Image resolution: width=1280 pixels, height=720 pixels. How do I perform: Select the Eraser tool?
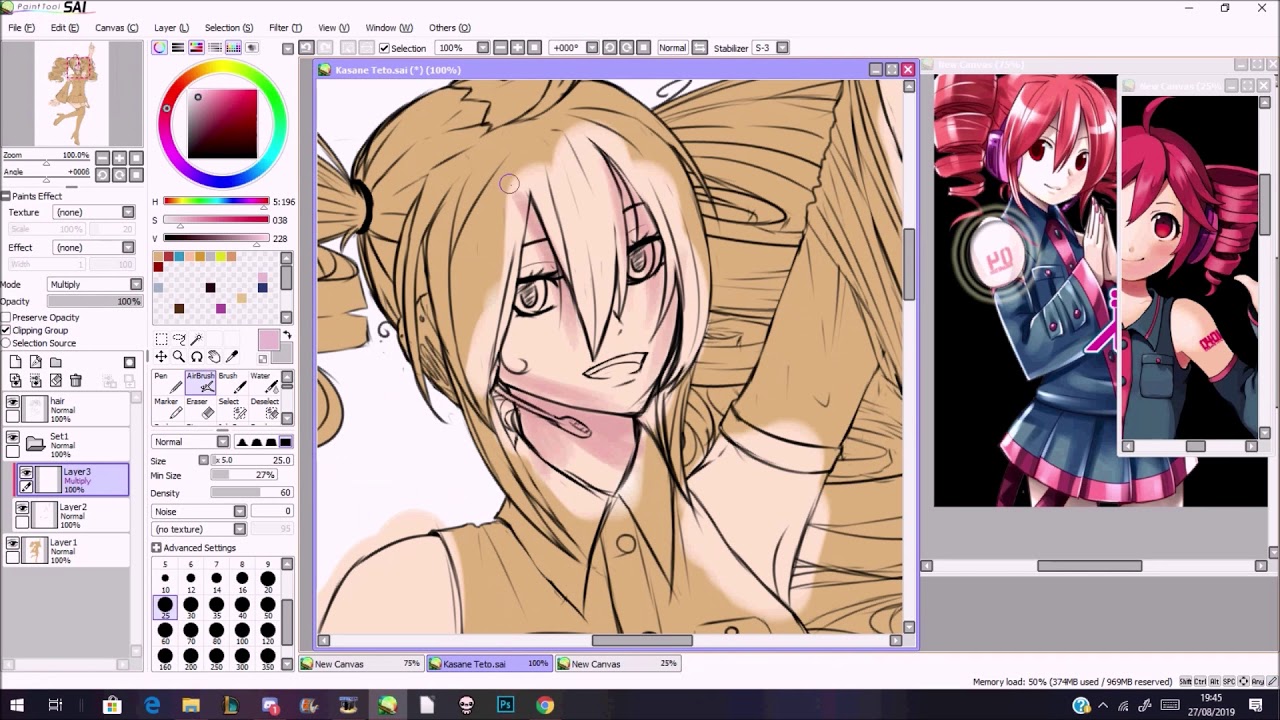[x=200, y=407]
